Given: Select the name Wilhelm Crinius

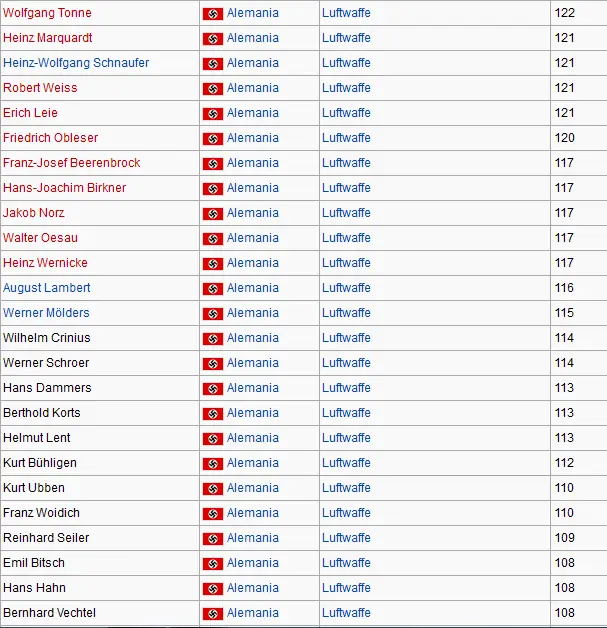Looking at the screenshot, I should coord(46,338).
